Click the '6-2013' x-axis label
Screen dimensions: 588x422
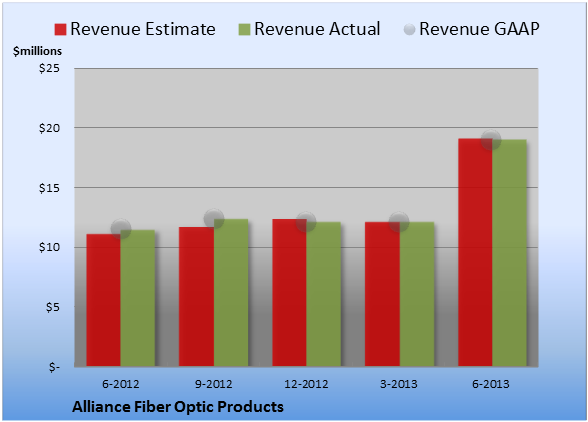tap(491, 384)
